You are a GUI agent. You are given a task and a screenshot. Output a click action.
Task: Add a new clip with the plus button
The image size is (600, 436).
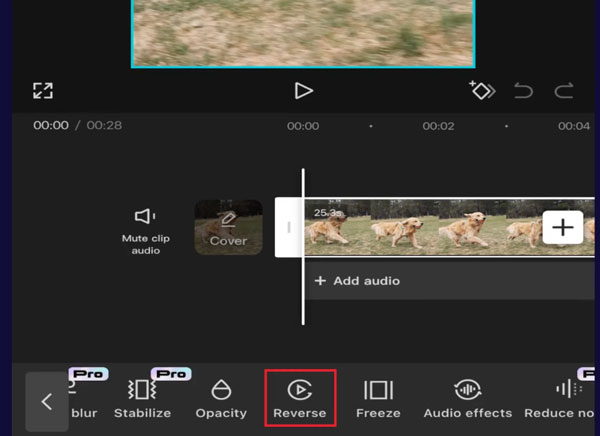[563, 227]
